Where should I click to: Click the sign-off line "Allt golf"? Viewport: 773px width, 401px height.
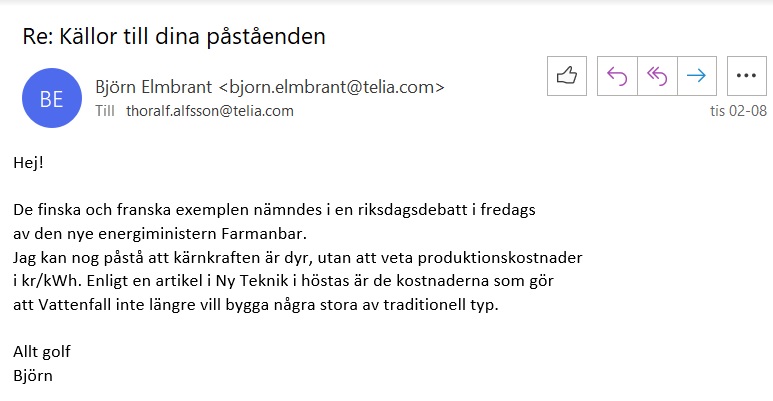42,352
